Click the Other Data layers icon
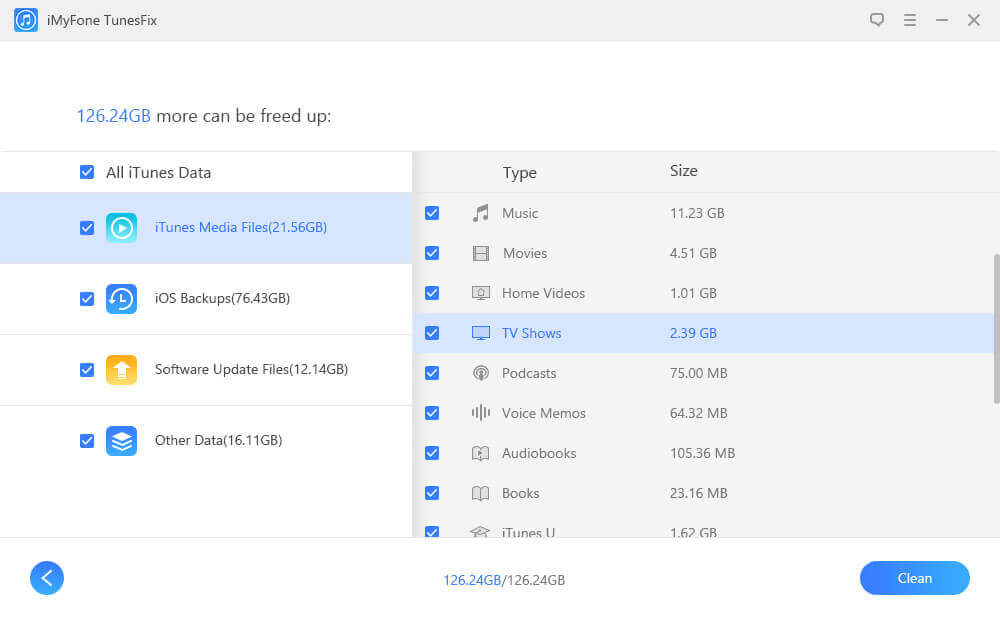The image size is (1000, 618). [x=121, y=441]
